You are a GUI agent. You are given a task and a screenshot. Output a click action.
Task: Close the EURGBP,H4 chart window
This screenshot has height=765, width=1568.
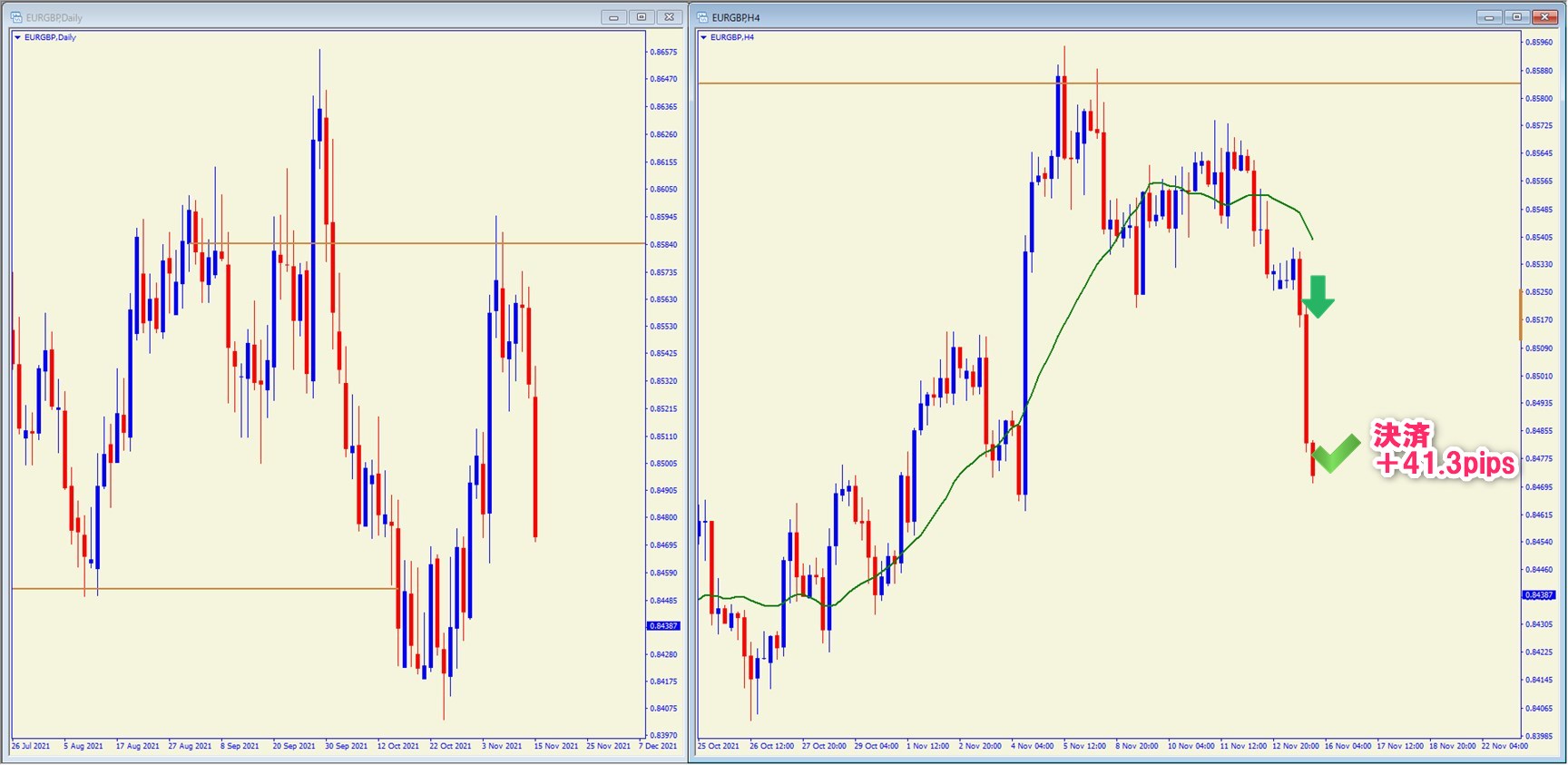1545,17
